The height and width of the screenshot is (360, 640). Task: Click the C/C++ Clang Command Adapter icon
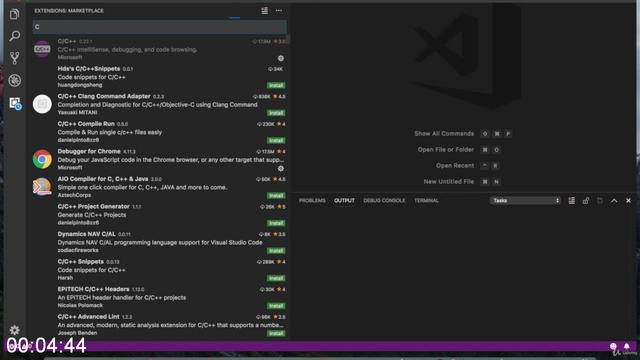[42, 104]
